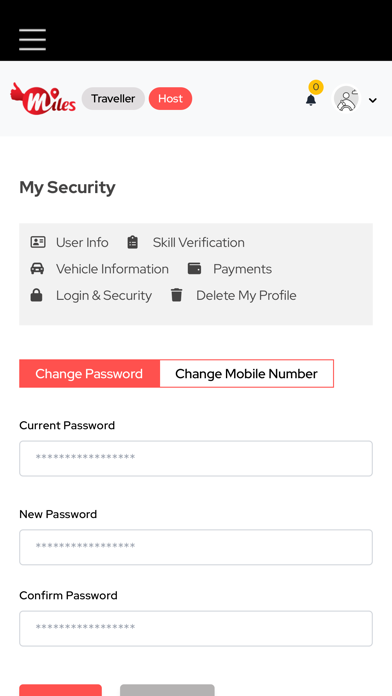Click the Payments wallet icon
Image resolution: width=392 pixels, height=696 pixels.
[x=194, y=269]
